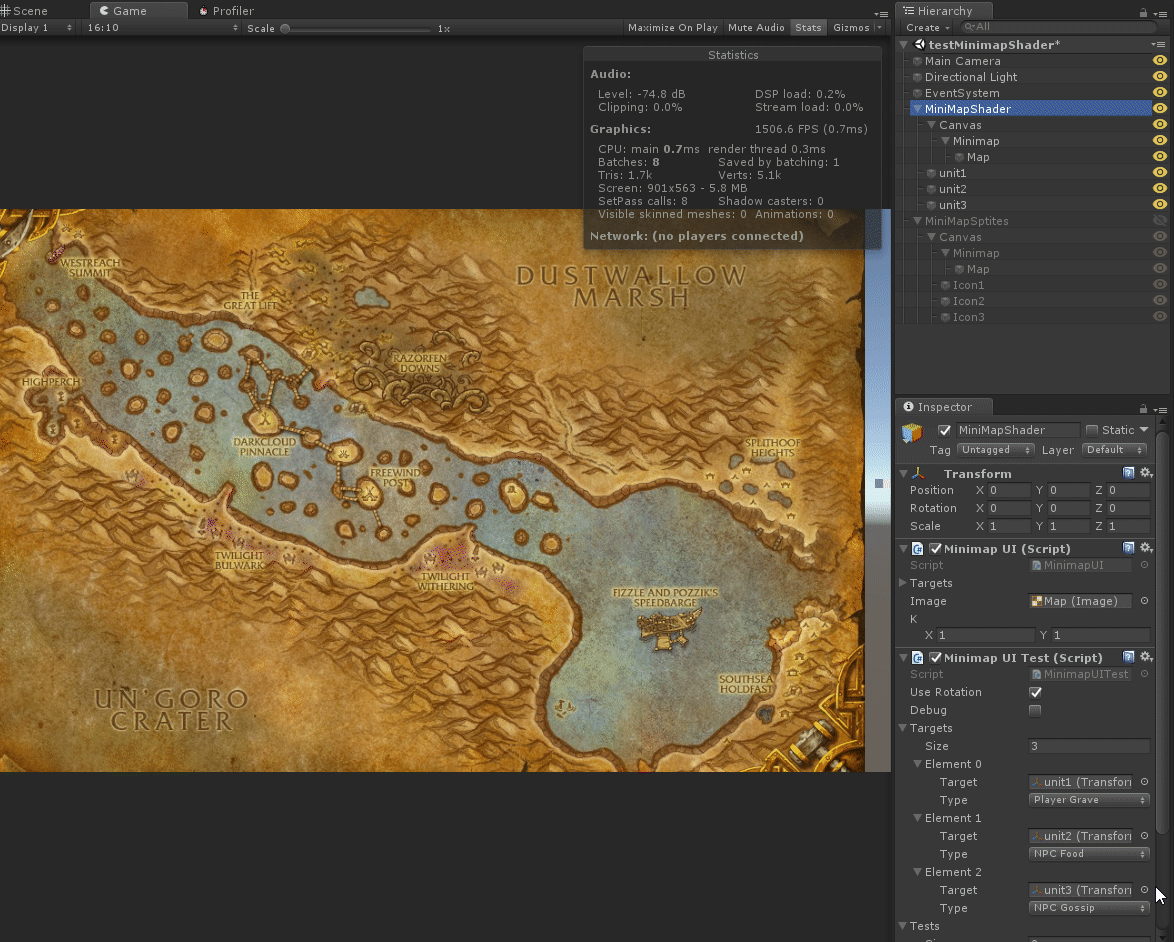This screenshot has width=1174, height=942.
Task: Click the object picker for the unit1 target
Action: click(1144, 782)
